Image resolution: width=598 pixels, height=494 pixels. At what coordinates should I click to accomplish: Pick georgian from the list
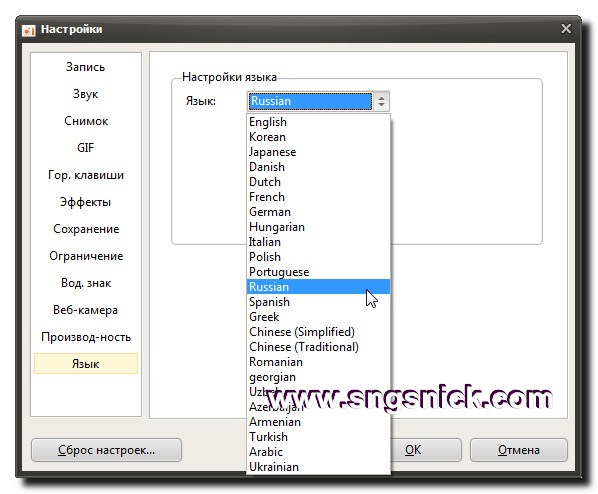(x=318, y=377)
